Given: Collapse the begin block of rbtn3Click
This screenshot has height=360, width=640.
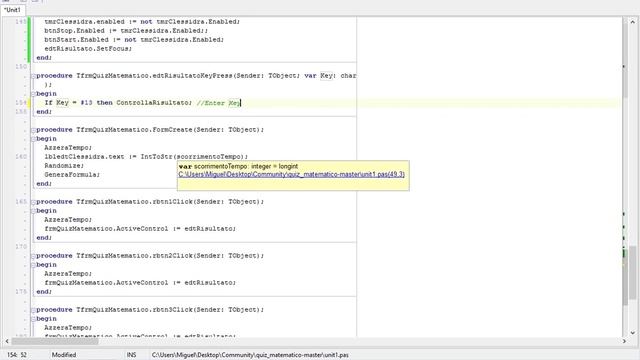Looking at the screenshot, I should 33,319.
